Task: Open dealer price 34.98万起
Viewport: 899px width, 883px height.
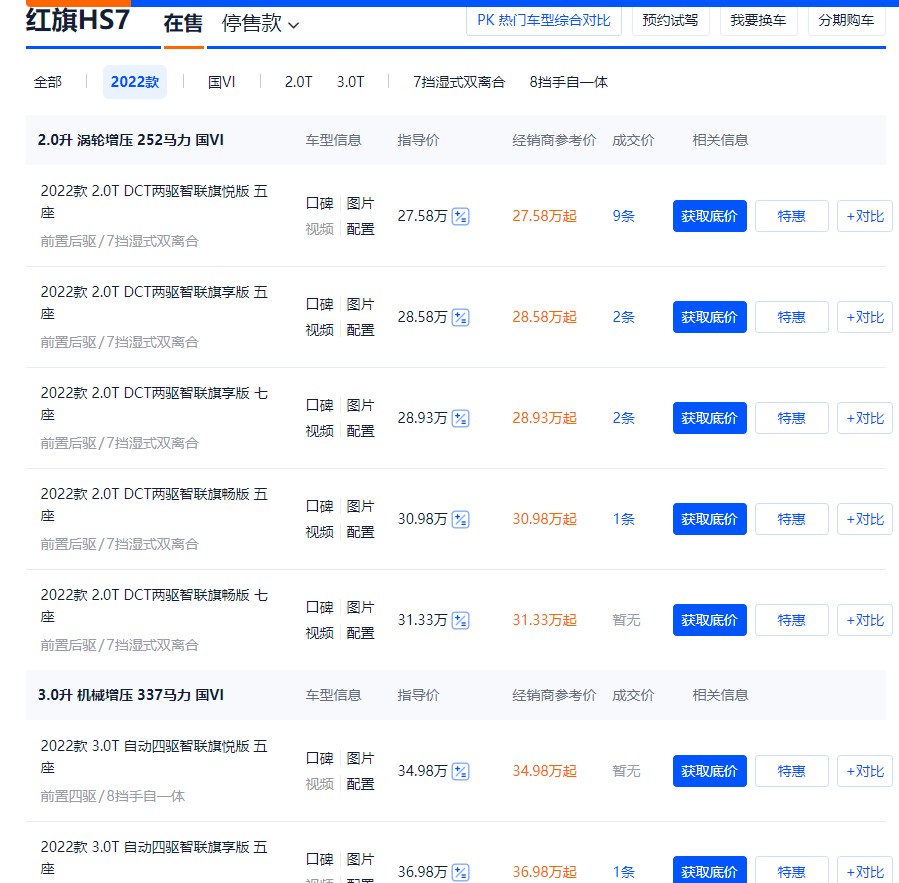Action: 544,771
